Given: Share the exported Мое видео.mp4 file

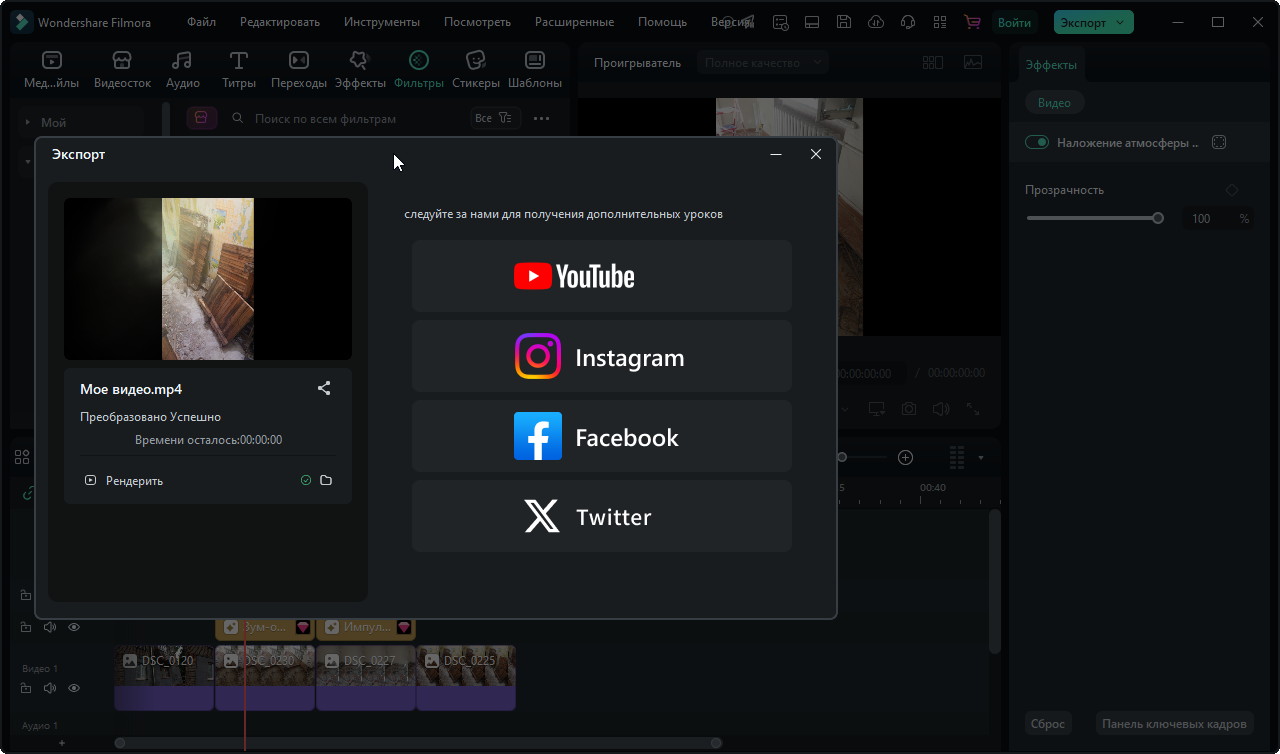Looking at the screenshot, I should click(324, 388).
